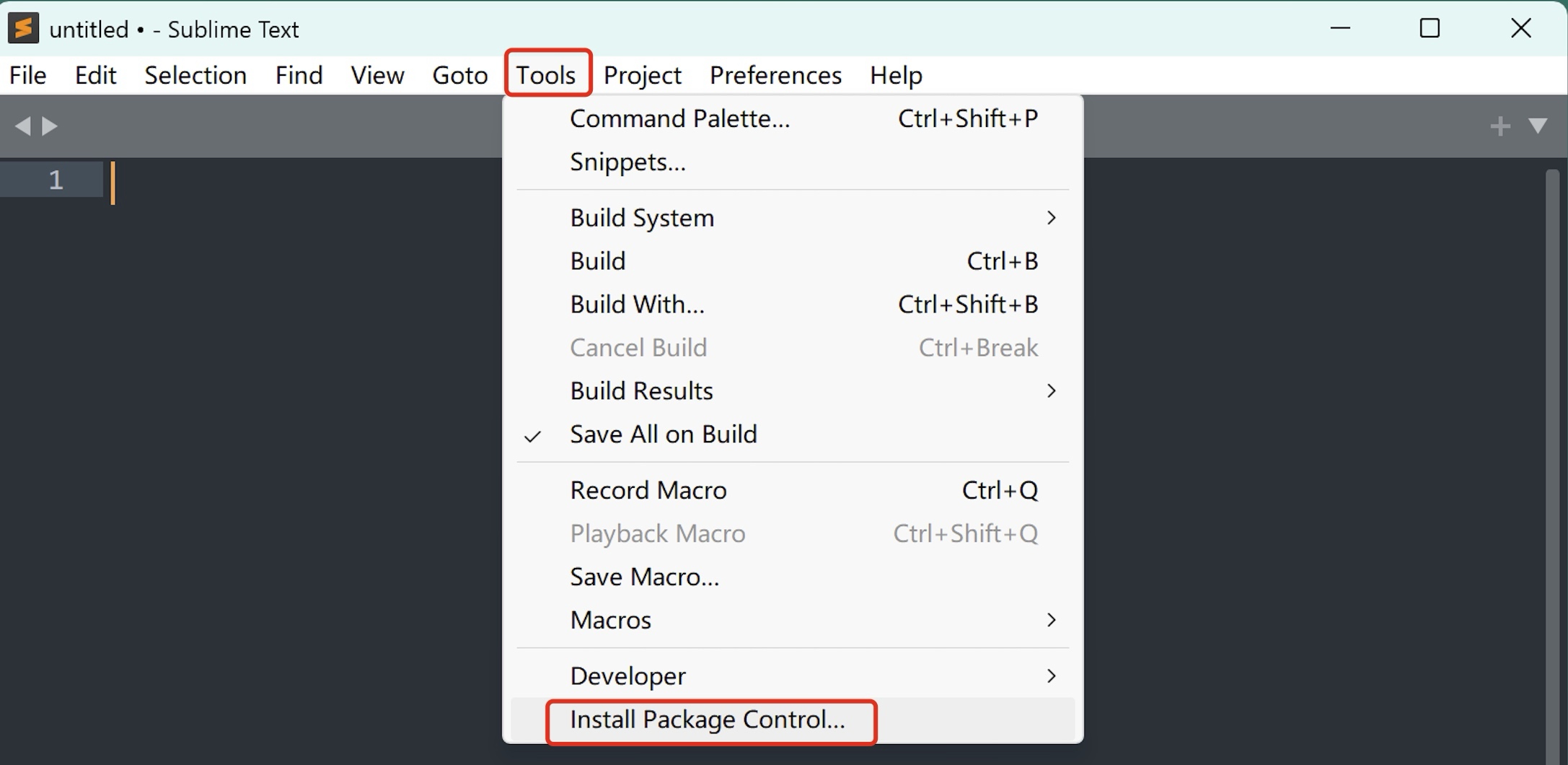Image resolution: width=1568 pixels, height=765 pixels.
Task: Click the Sublime Text logo in title bar
Action: 23,29
